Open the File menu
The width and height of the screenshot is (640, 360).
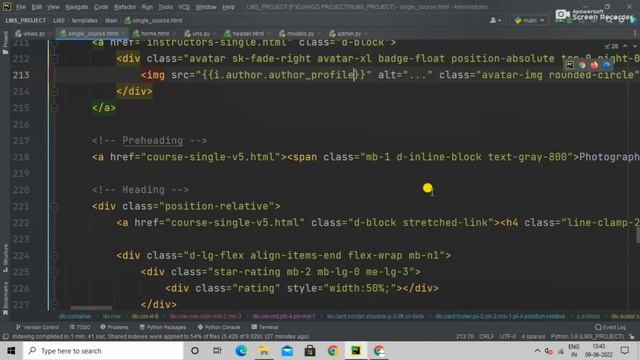[20, 7]
